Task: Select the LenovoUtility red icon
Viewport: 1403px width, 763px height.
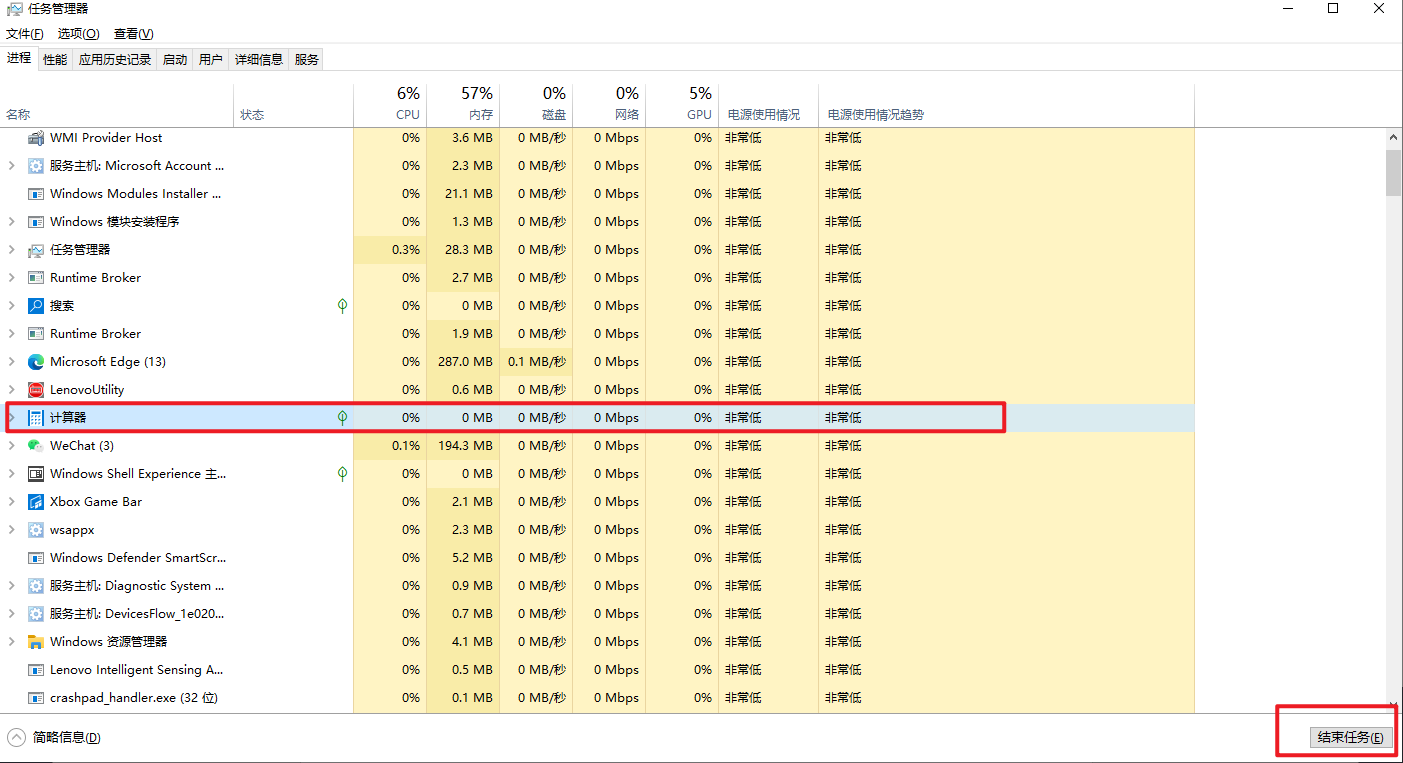Action: (x=36, y=390)
